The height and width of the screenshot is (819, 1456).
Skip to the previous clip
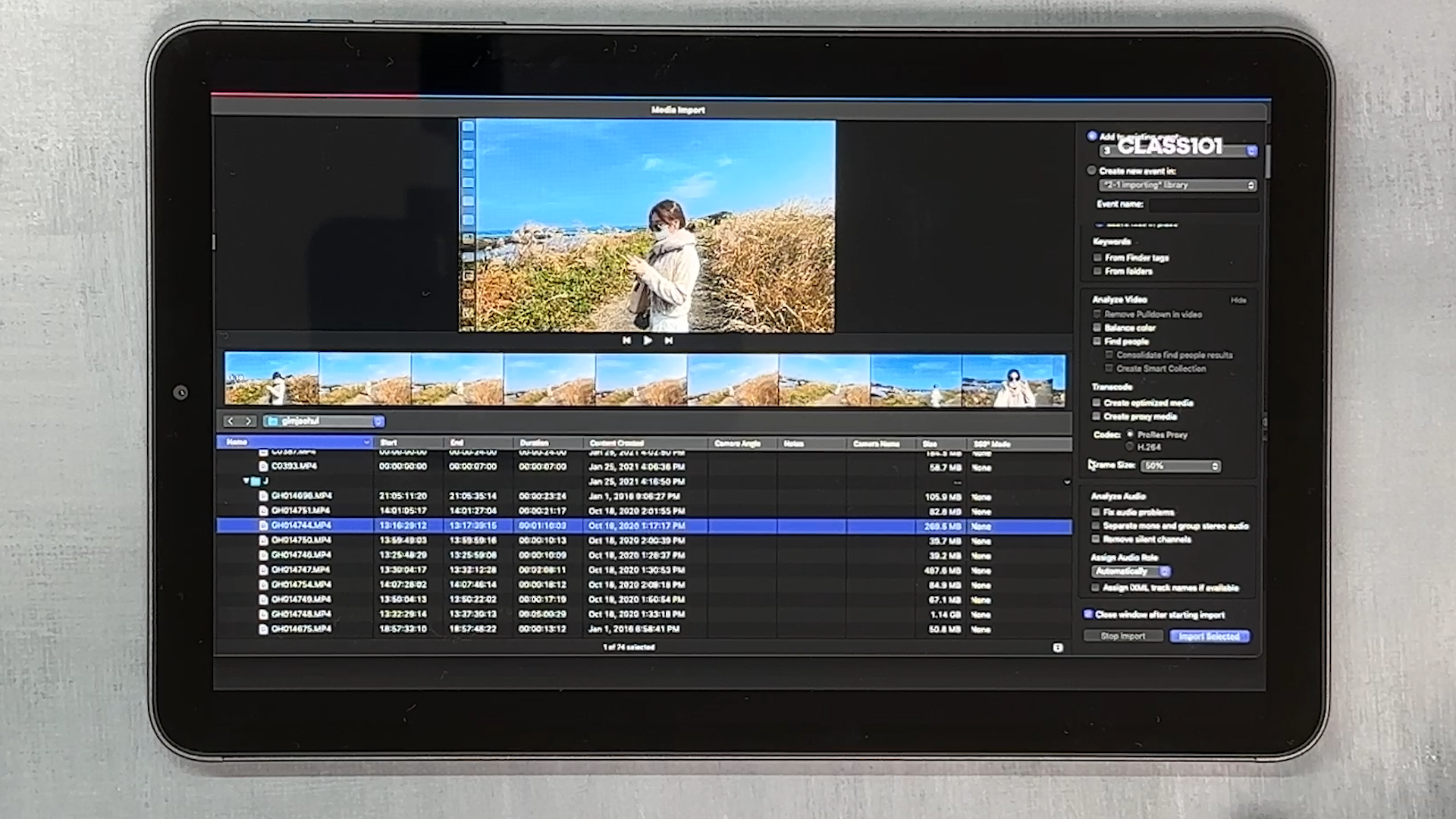626,340
